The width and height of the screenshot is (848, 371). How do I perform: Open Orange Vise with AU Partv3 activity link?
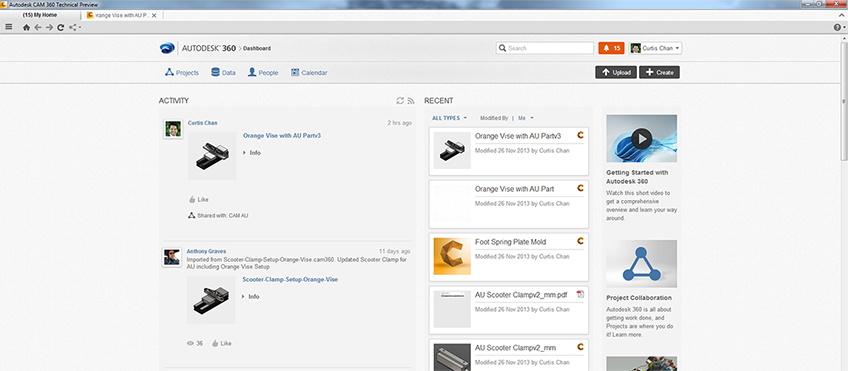282,136
